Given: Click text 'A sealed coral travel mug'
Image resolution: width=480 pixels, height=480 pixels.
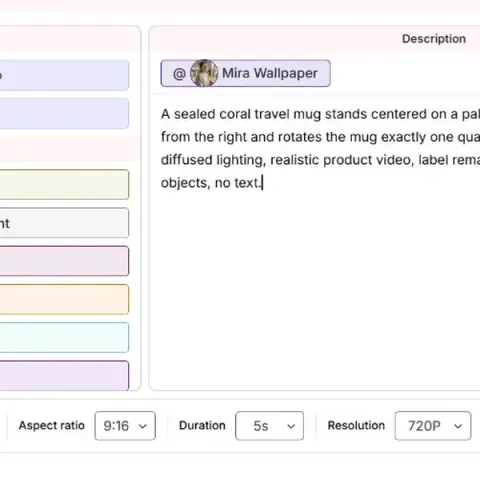Looking at the screenshot, I should point(241,114).
